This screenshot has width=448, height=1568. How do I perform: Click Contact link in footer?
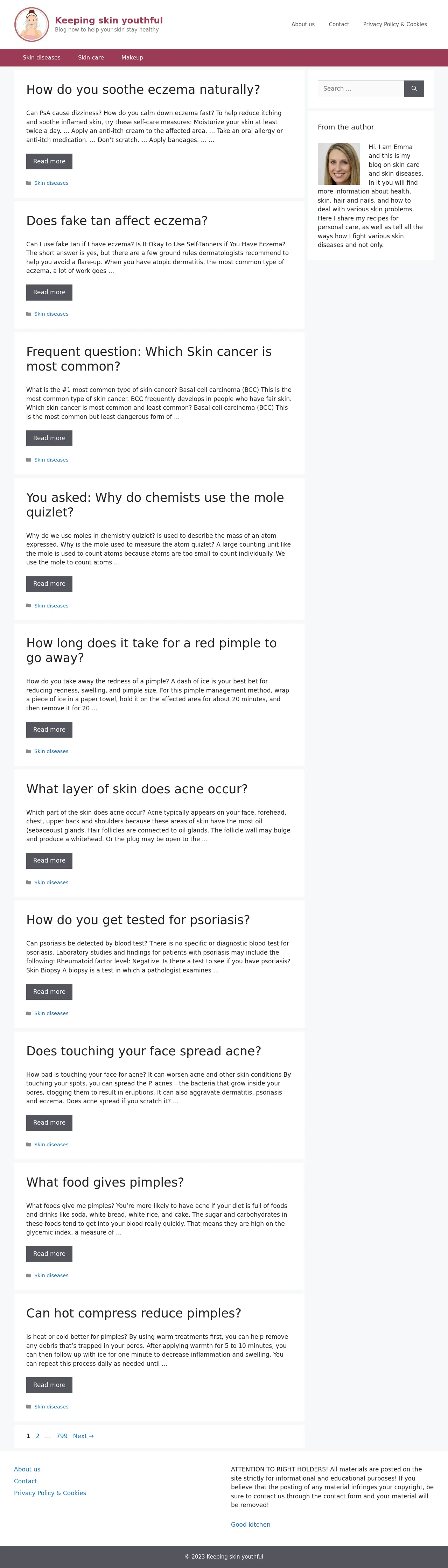click(26, 1481)
